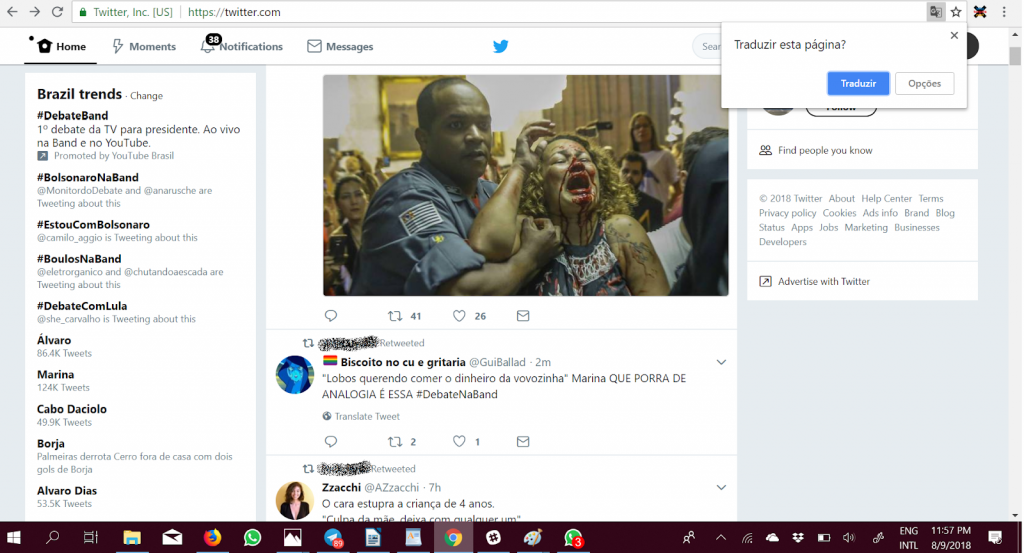Image resolution: width=1024 pixels, height=553 pixels.
Task: Click the Opções button in translate popup
Action: [924, 83]
